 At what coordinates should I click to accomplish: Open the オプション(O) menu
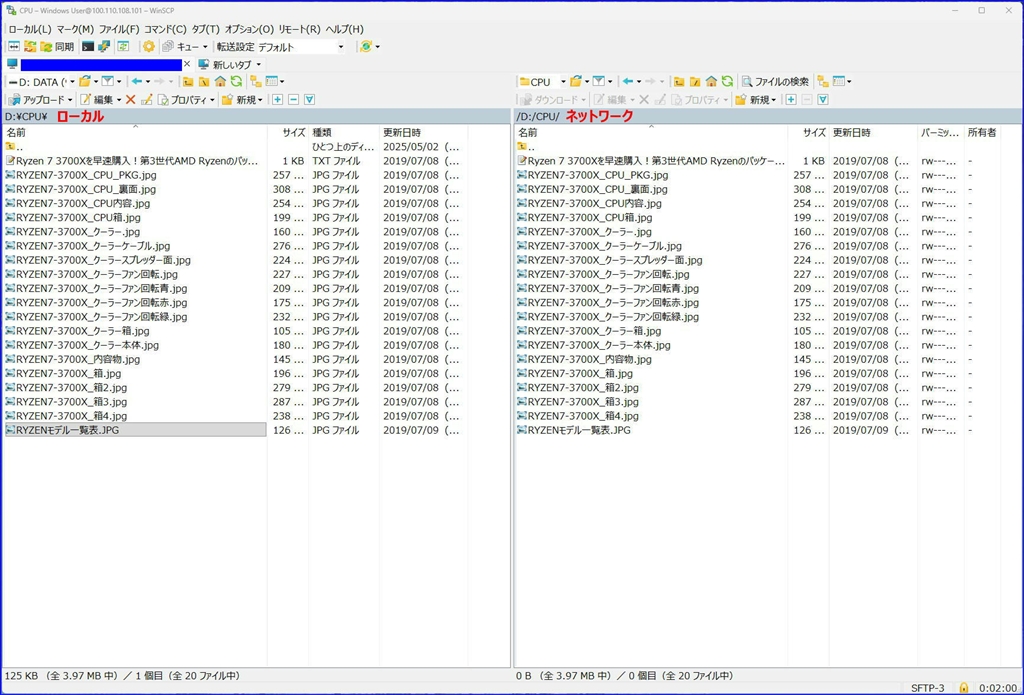click(x=249, y=29)
